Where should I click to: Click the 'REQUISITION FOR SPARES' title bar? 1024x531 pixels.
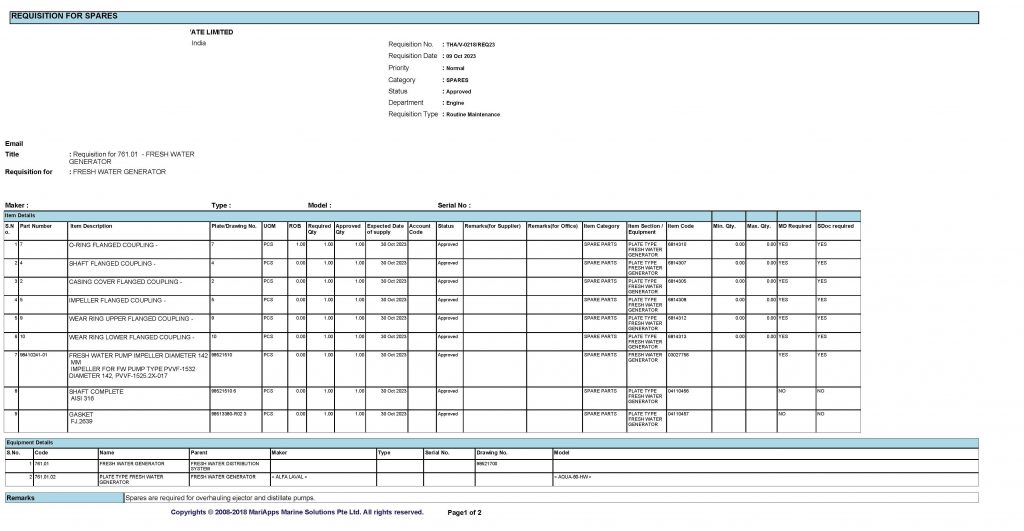pos(64,17)
